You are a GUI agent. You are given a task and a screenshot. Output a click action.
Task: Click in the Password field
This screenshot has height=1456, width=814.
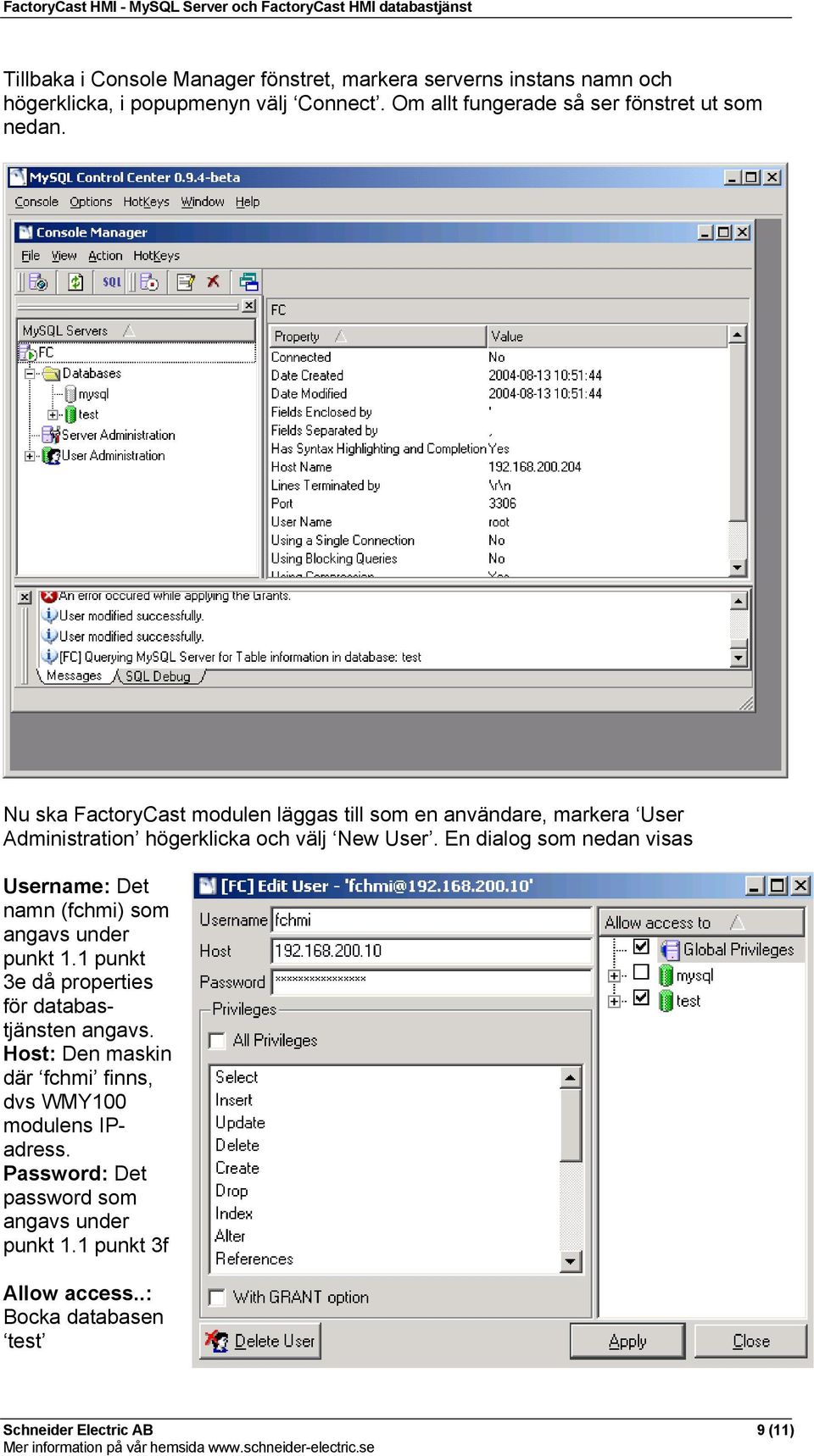432,981
